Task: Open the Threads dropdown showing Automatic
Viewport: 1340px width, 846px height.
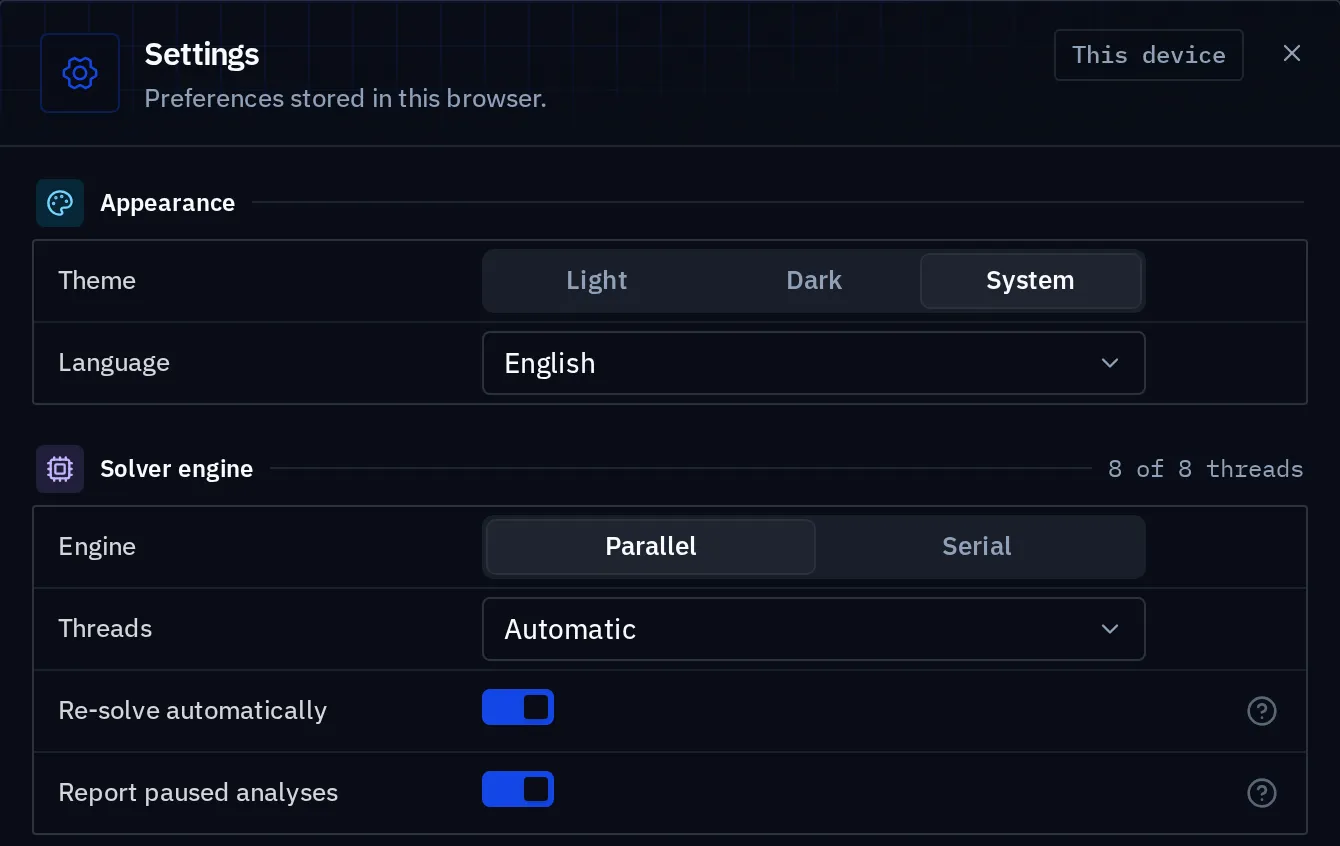Action: tap(814, 629)
